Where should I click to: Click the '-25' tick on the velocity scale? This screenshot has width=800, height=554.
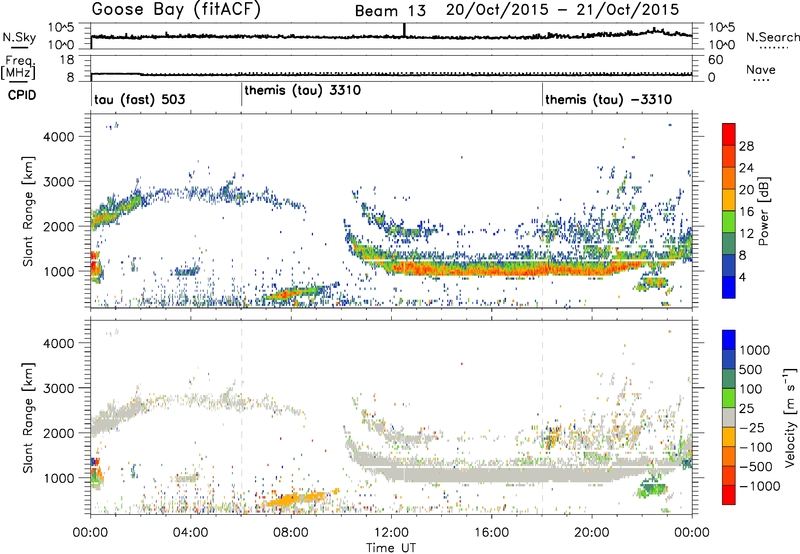(x=752, y=427)
